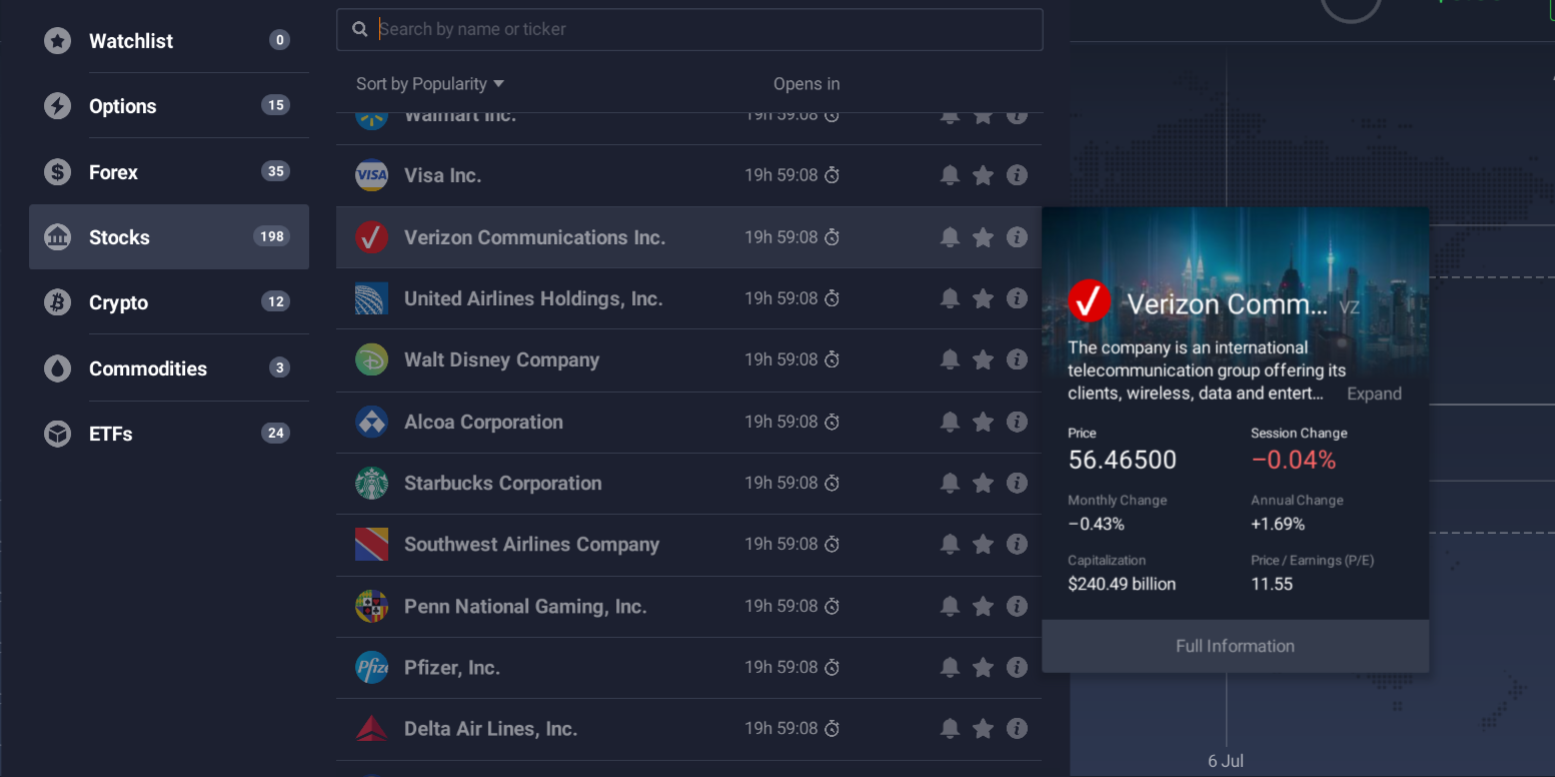The image size is (1555, 777).
Task: Set alert bell for United Airlines Holdings
Action: [x=950, y=298]
